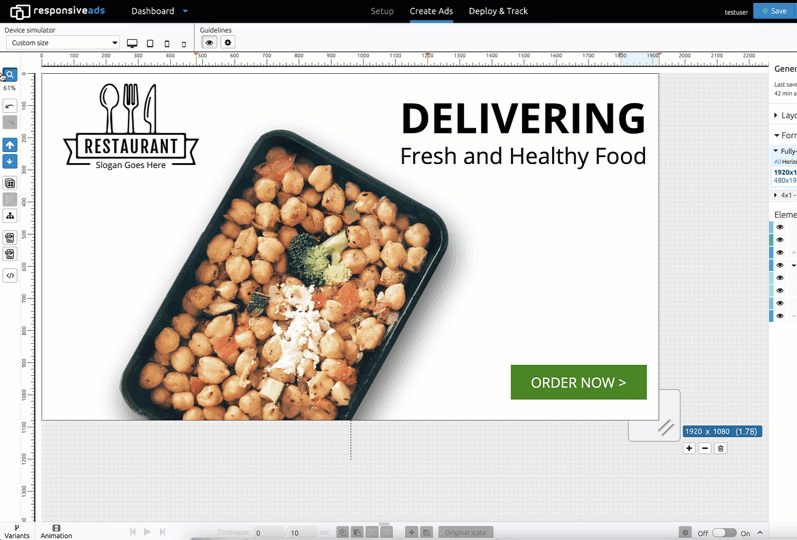Collapse the bottom panel with chevron

click(760, 532)
